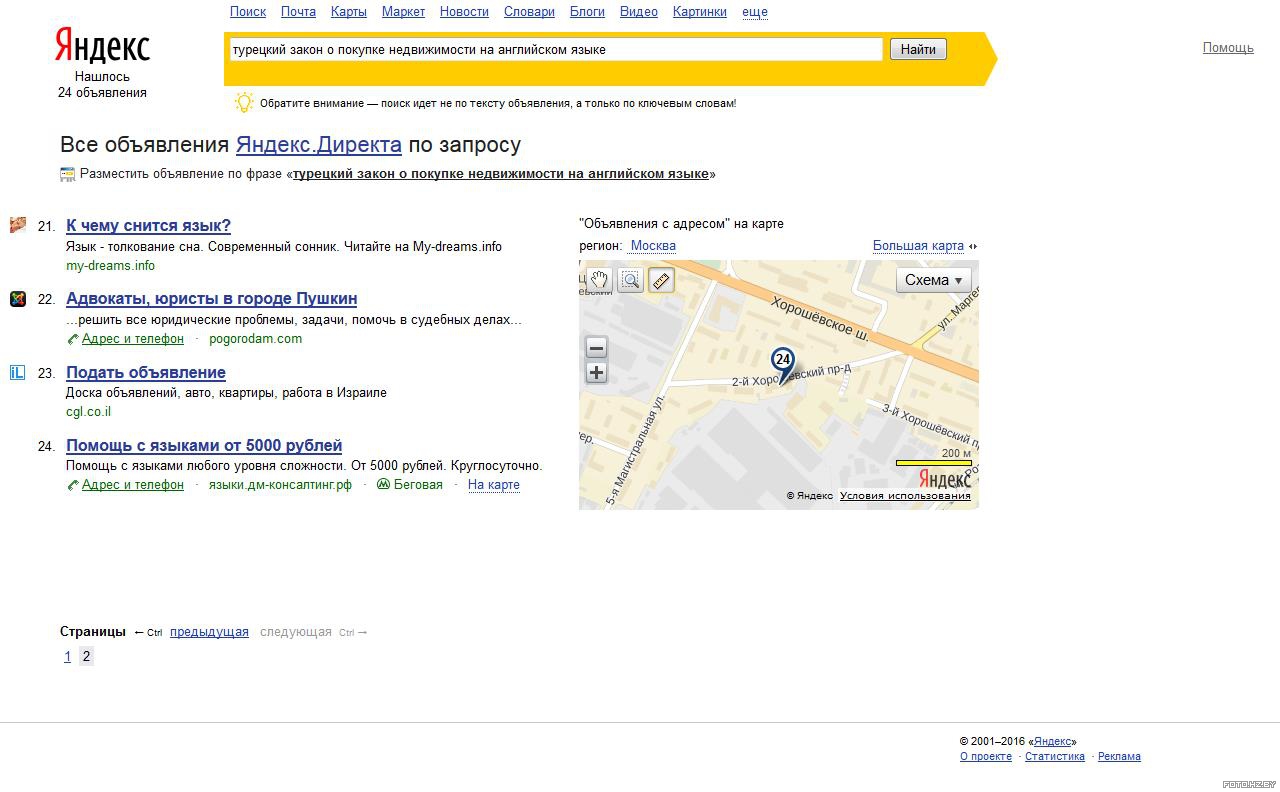Screen dimensions: 1280x792
Task: Open 'Почта' in top navigation
Action: coord(298,12)
